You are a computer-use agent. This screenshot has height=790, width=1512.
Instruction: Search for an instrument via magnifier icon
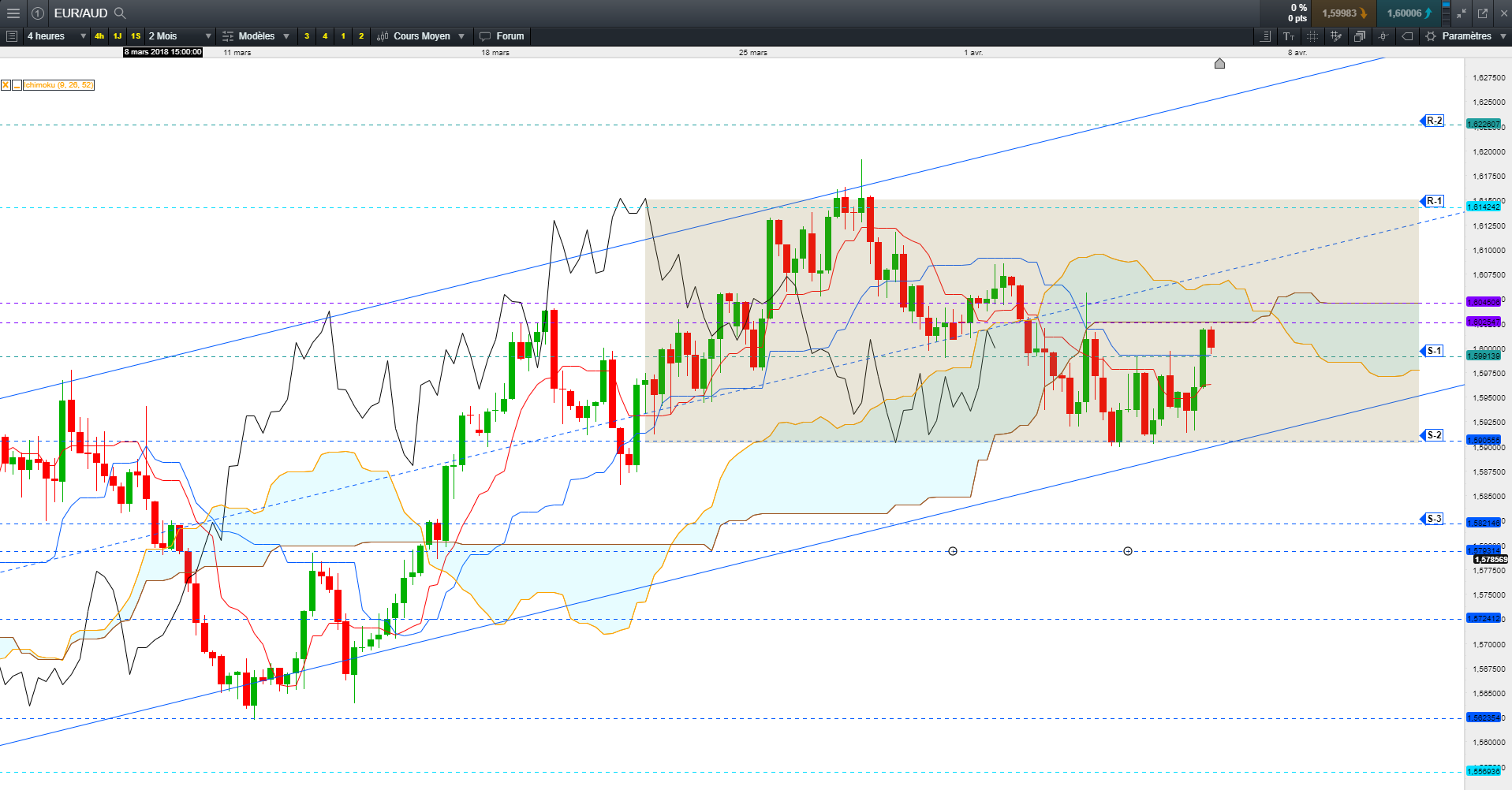click(120, 13)
